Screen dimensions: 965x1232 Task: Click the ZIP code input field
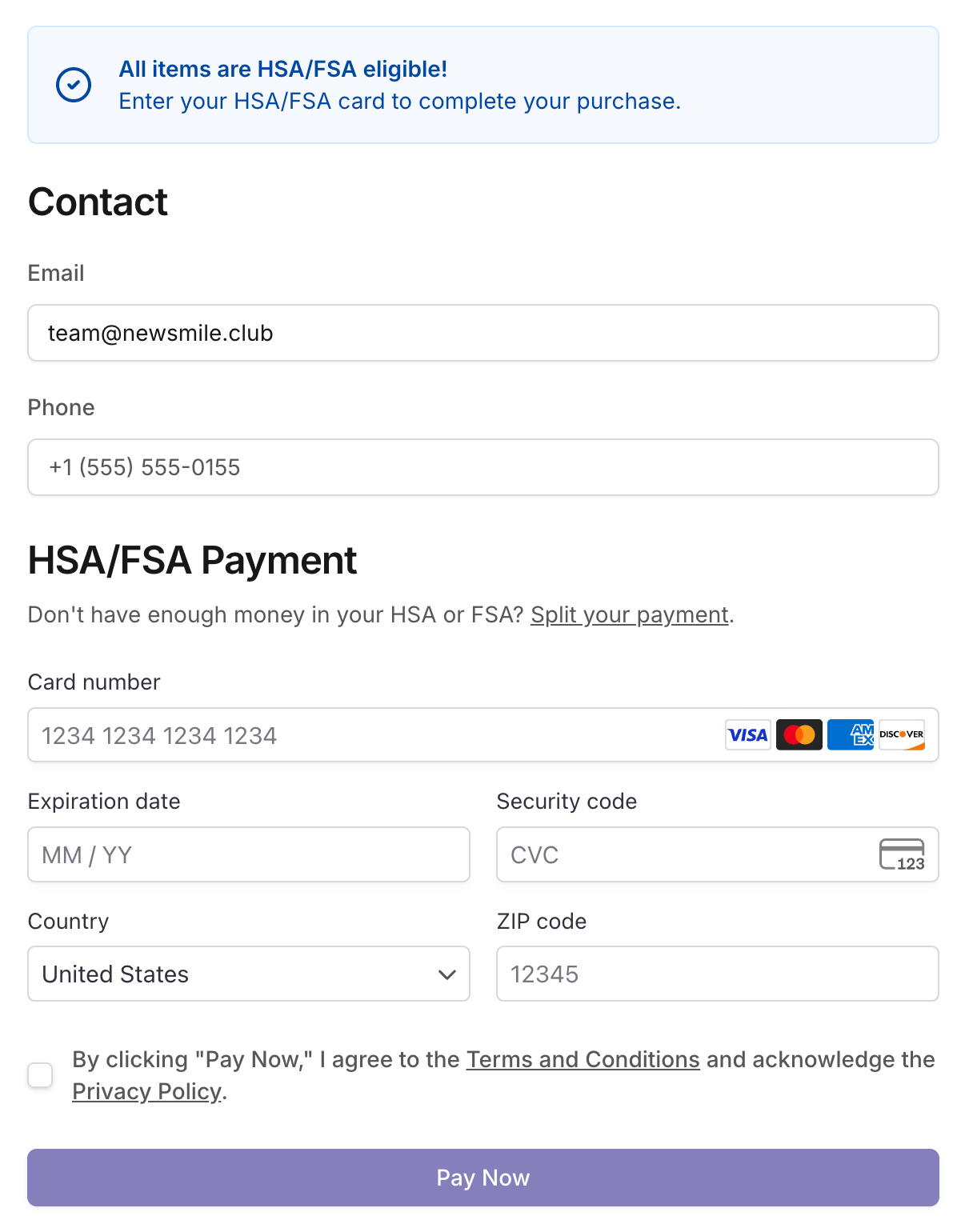point(717,974)
